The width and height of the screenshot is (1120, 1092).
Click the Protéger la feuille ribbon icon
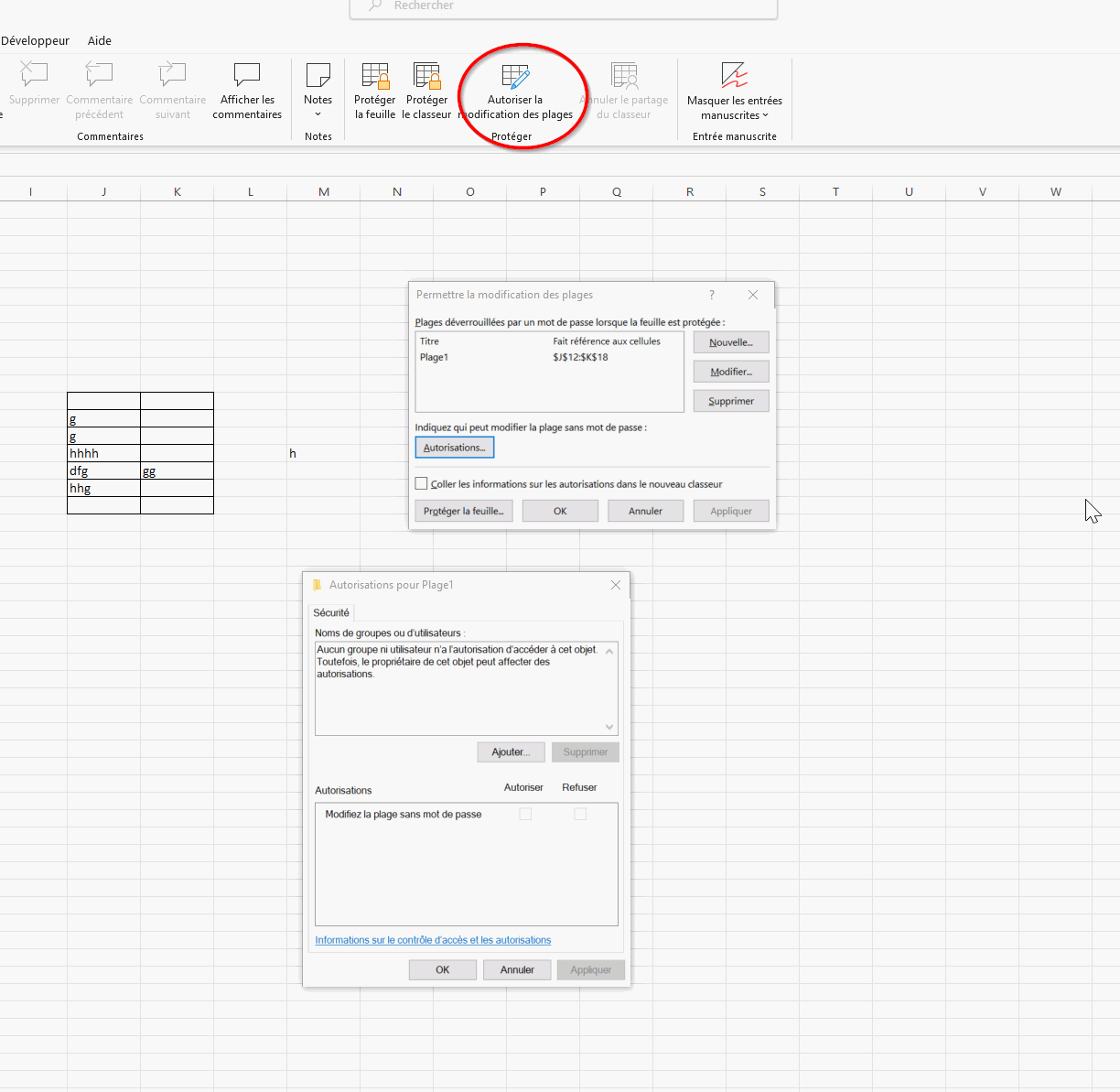click(x=375, y=76)
